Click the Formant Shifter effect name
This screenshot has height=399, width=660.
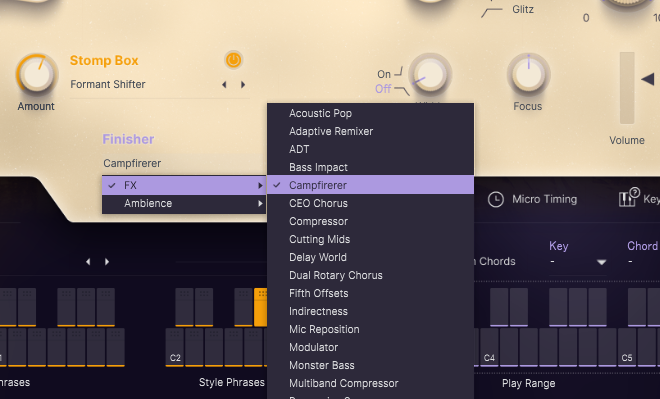[x=108, y=85]
